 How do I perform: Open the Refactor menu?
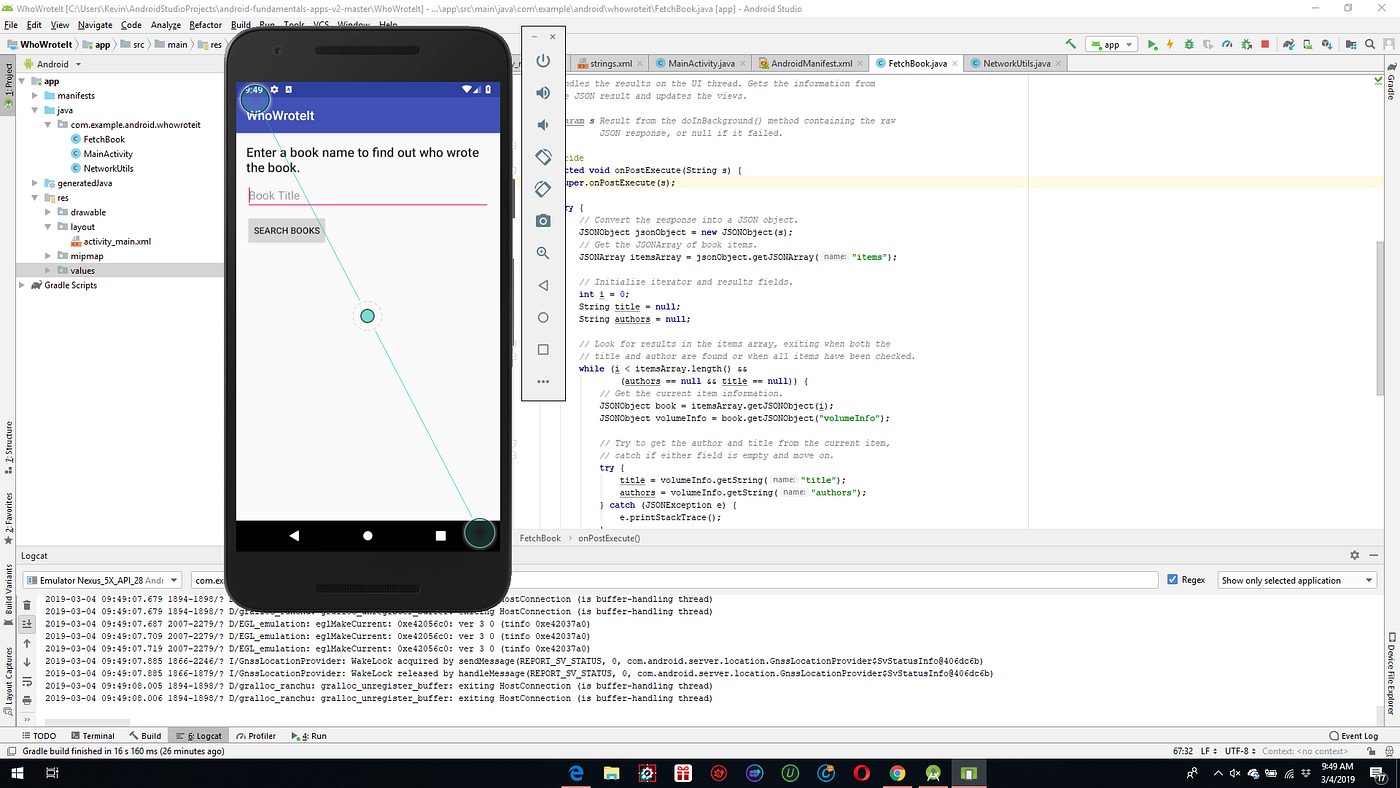[205, 25]
